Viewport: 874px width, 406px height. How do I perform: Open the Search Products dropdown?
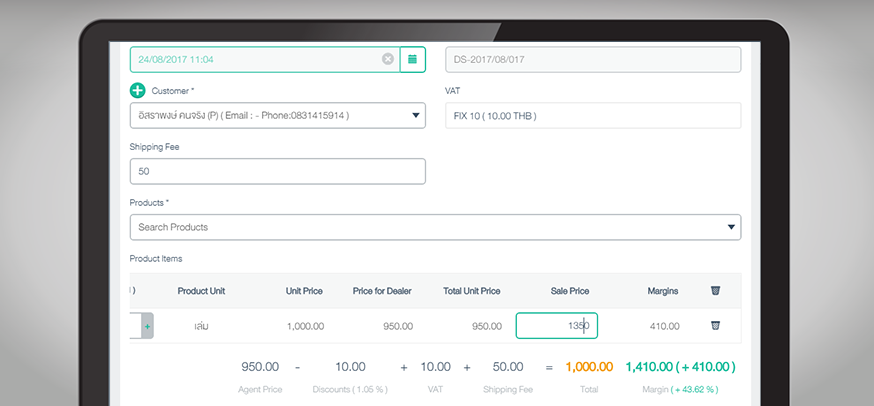tap(732, 227)
